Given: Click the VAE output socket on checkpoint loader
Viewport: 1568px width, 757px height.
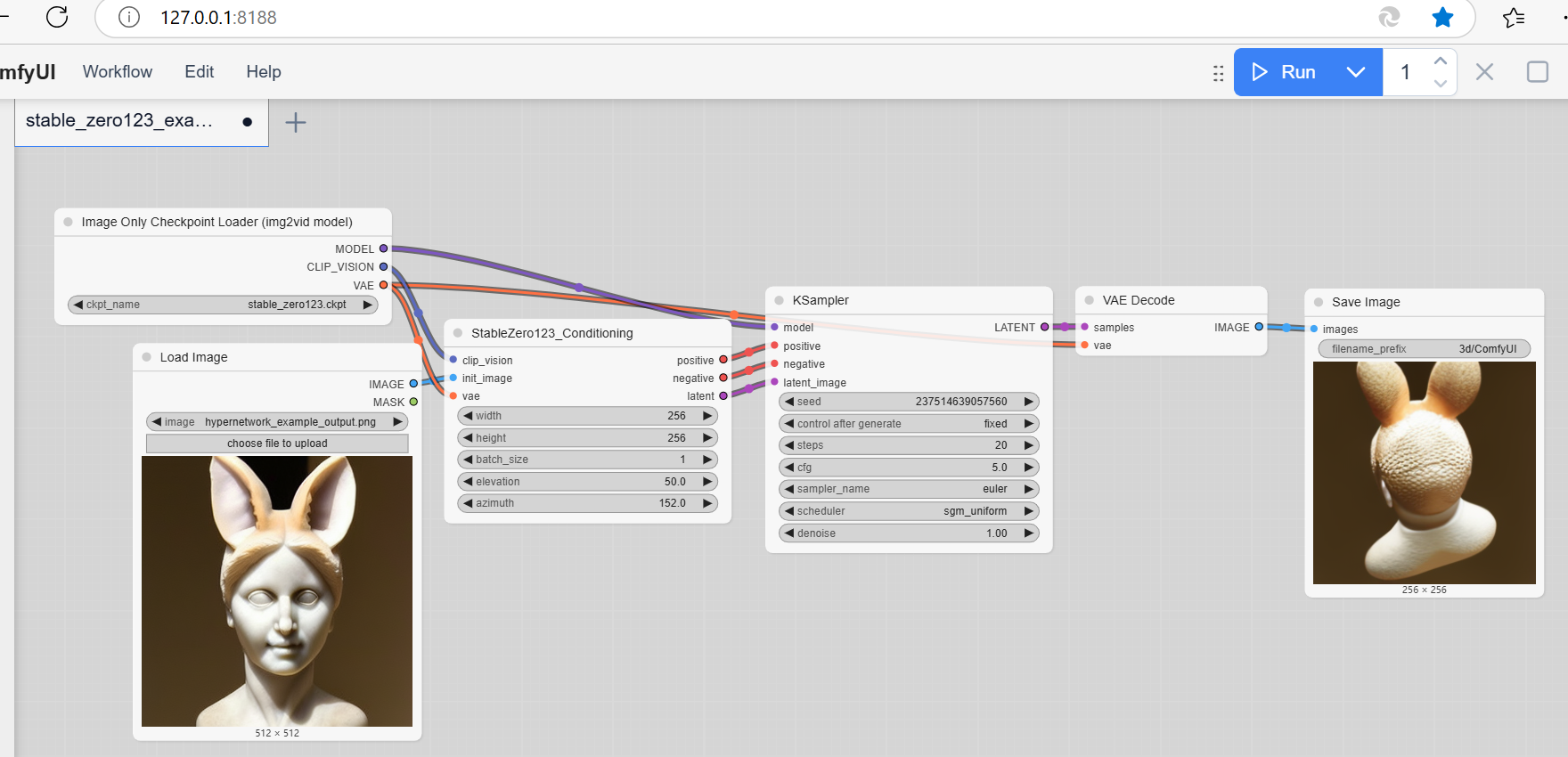Looking at the screenshot, I should (384, 285).
